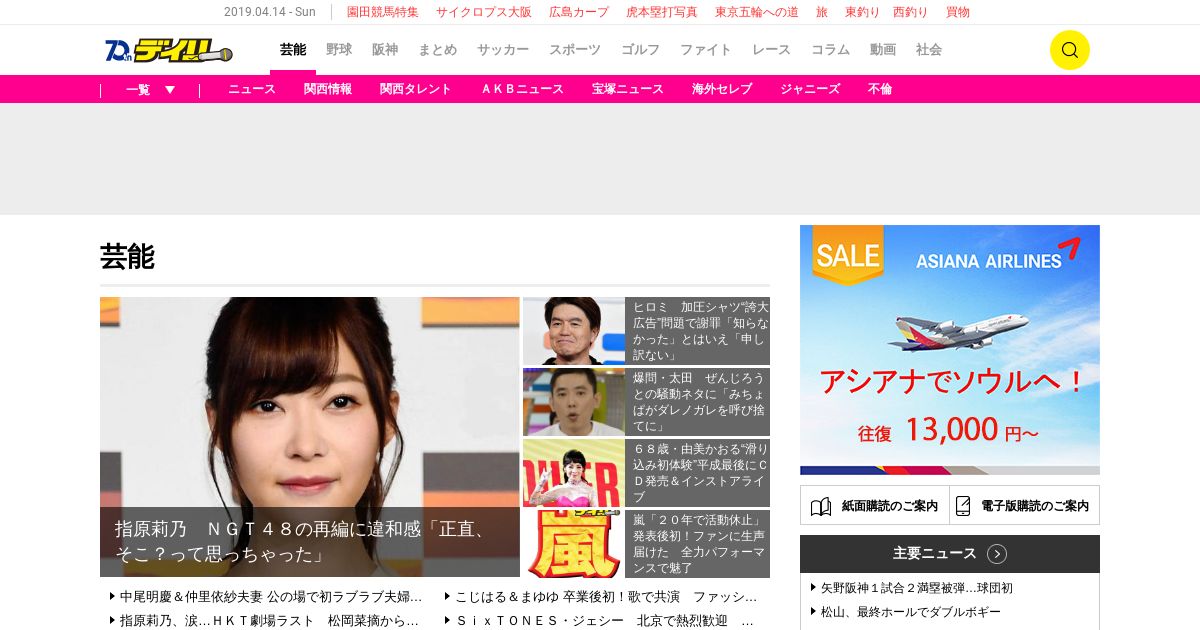Go to the サッカー tab
The image size is (1200, 630).
pyautogui.click(x=503, y=50)
